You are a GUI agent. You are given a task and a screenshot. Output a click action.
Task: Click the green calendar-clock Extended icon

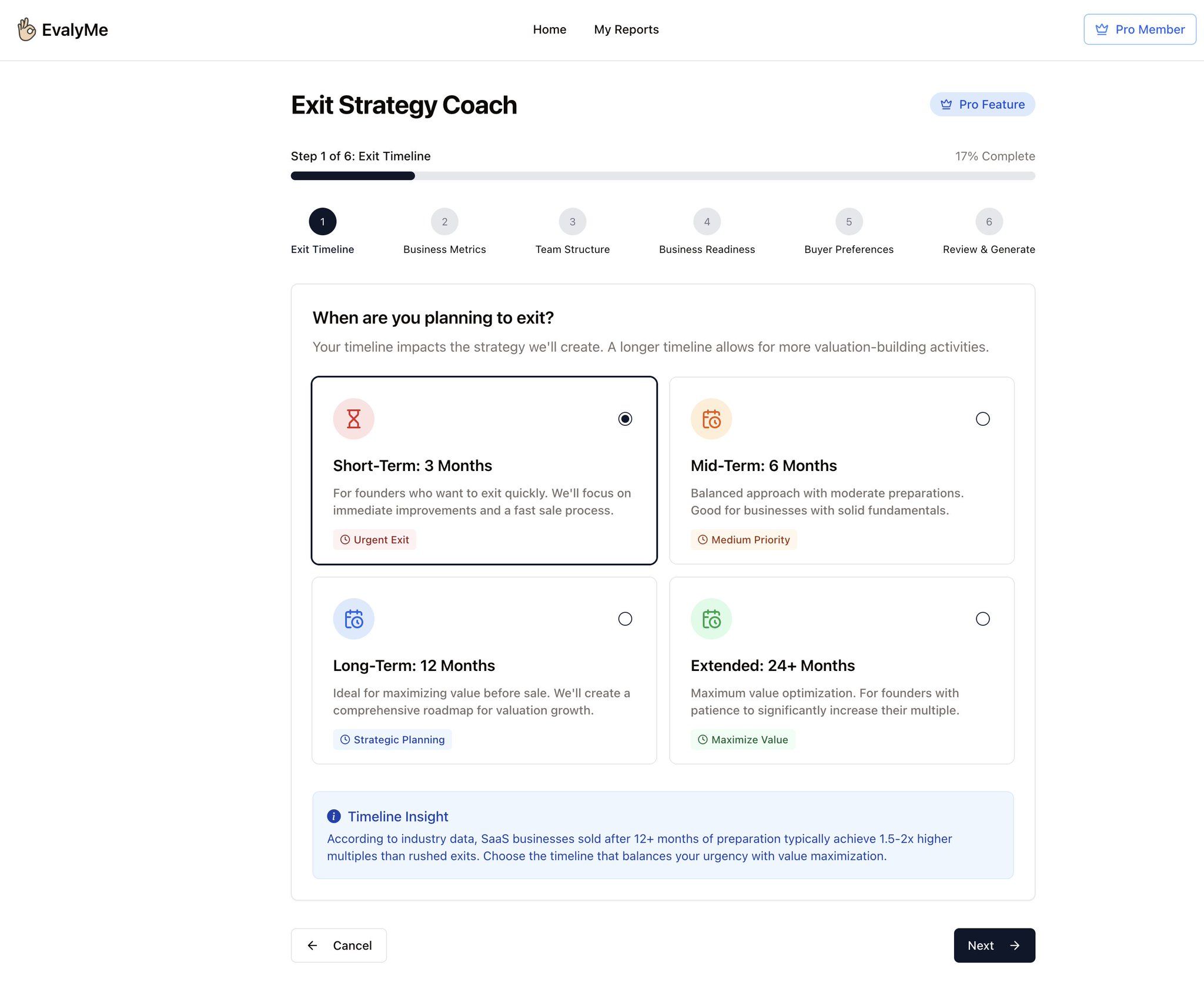pyautogui.click(x=711, y=619)
